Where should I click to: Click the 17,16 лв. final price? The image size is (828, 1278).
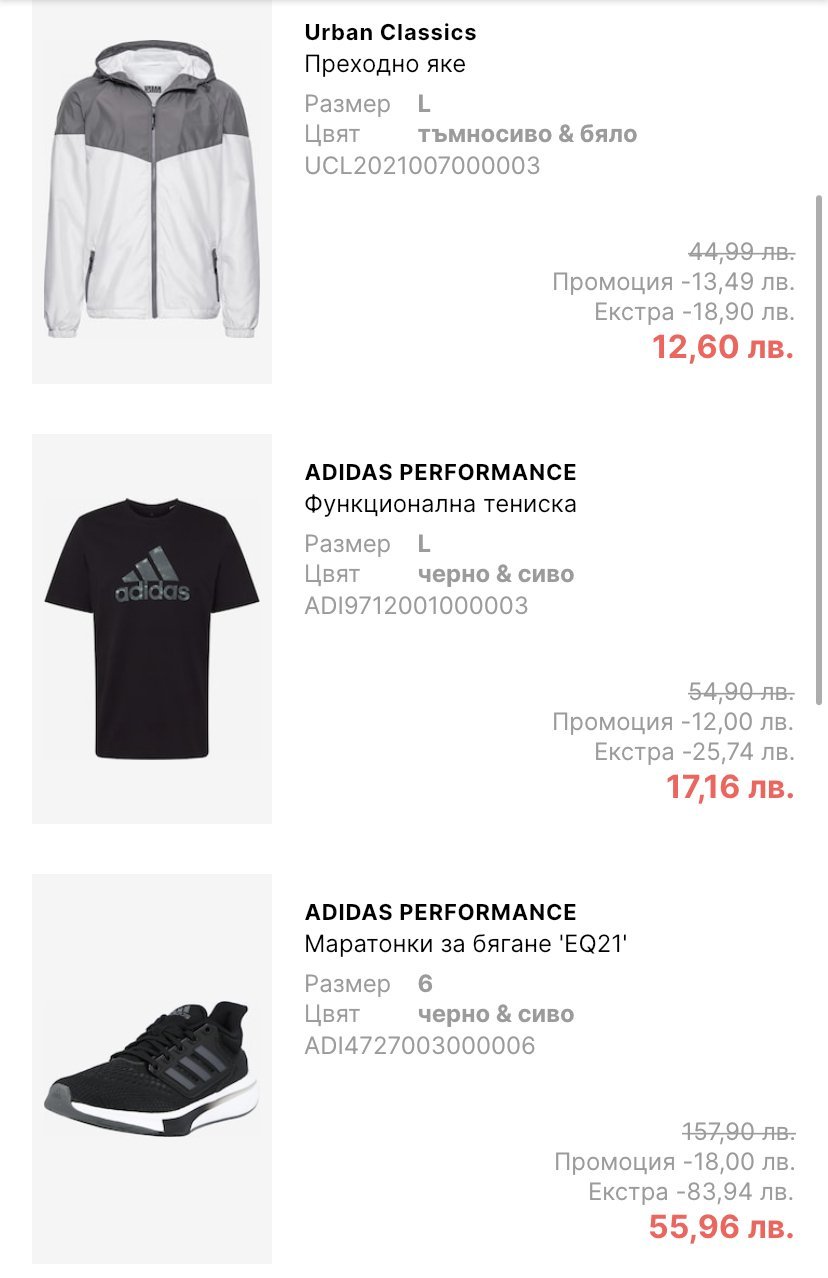730,787
